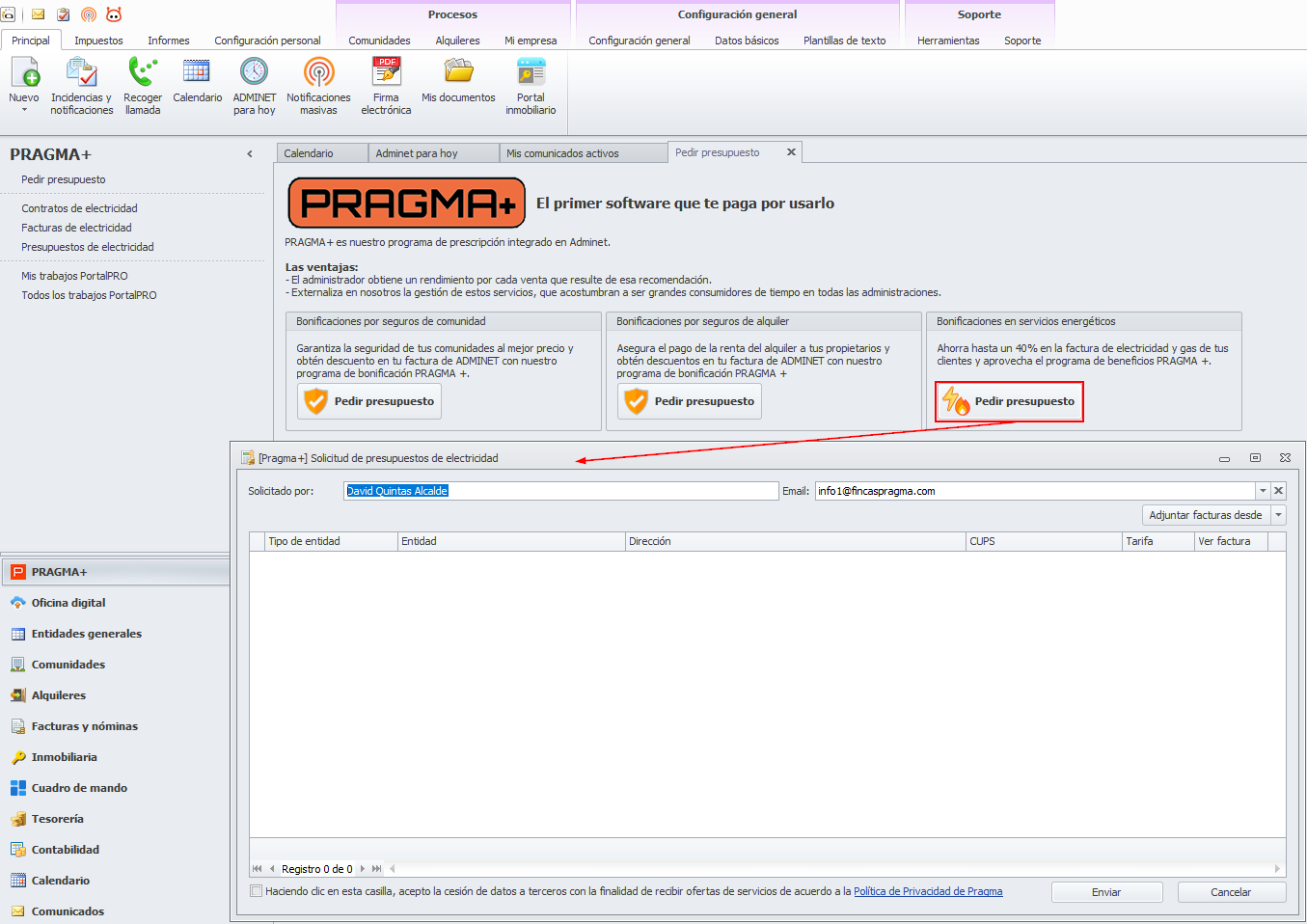The height and width of the screenshot is (924, 1307).
Task: Focus the Email input field
Action: [x=1035, y=491]
